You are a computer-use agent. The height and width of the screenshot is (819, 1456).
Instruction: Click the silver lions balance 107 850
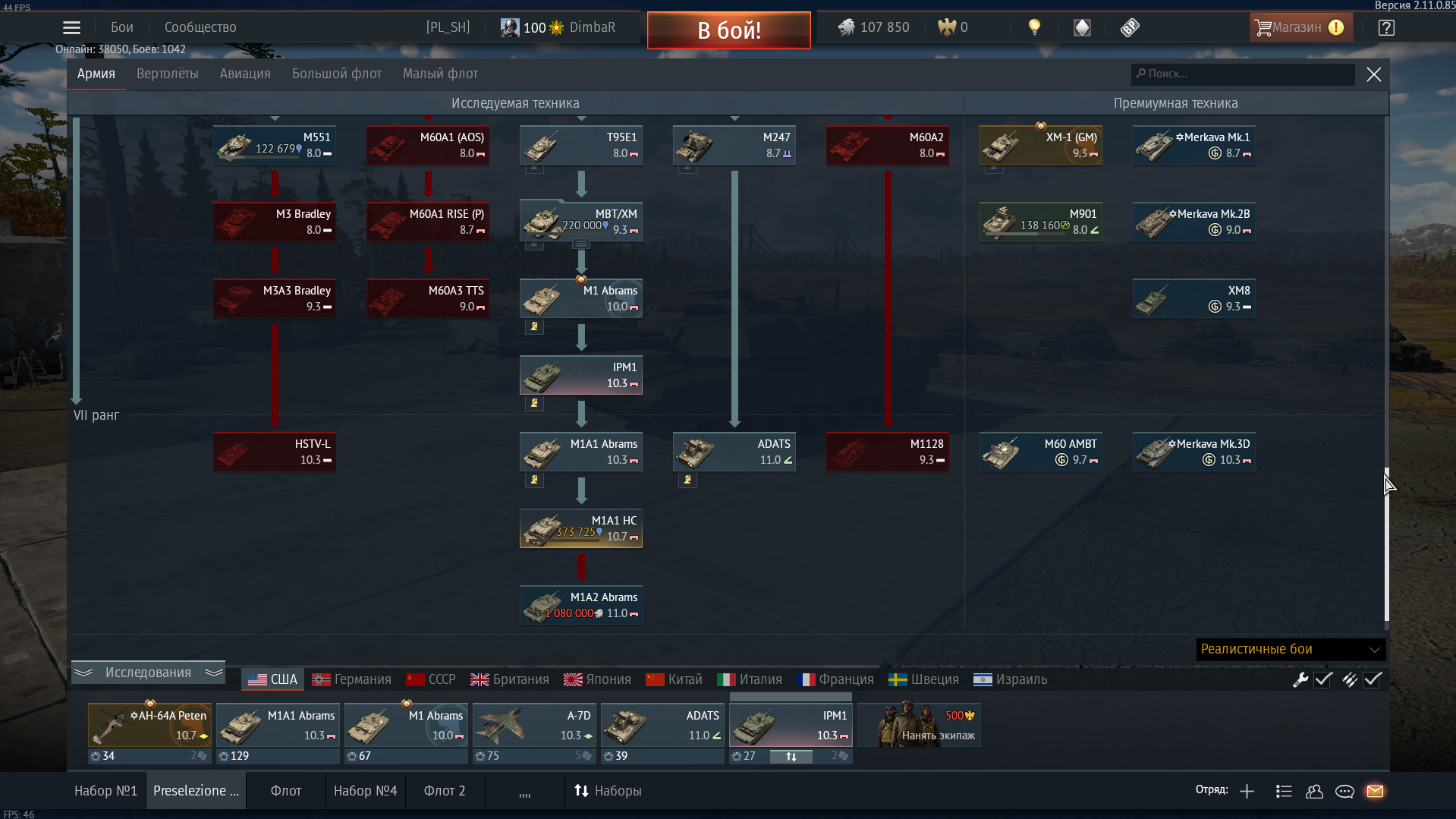(873, 27)
